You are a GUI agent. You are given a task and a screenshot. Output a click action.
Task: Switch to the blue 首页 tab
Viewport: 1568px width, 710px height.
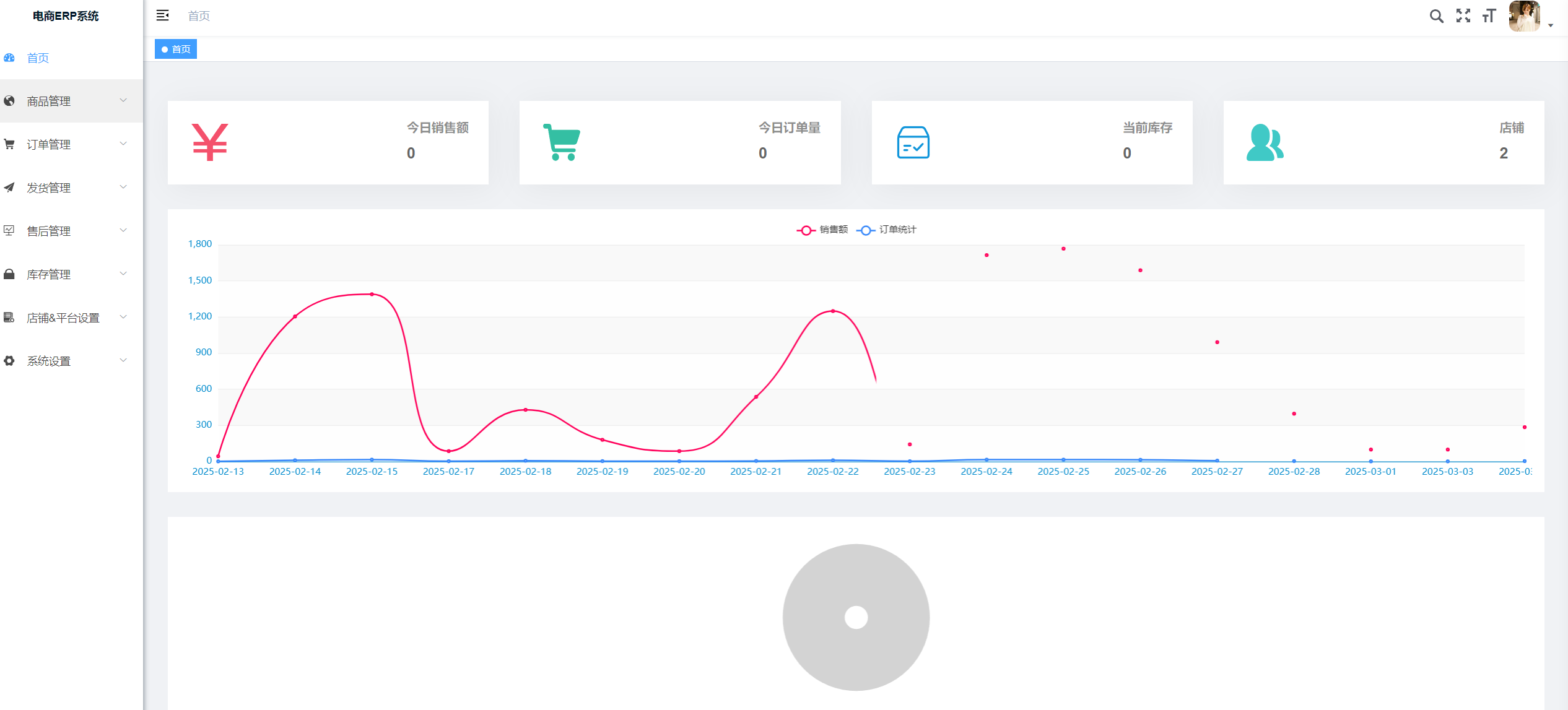click(x=176, y=49)
